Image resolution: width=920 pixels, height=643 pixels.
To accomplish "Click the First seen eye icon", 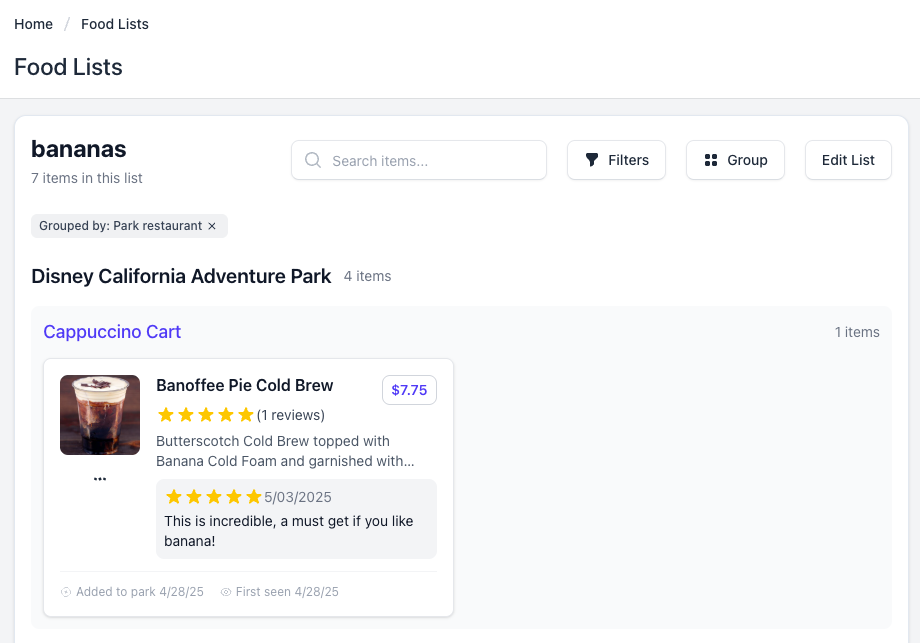I will pos(226,592).
